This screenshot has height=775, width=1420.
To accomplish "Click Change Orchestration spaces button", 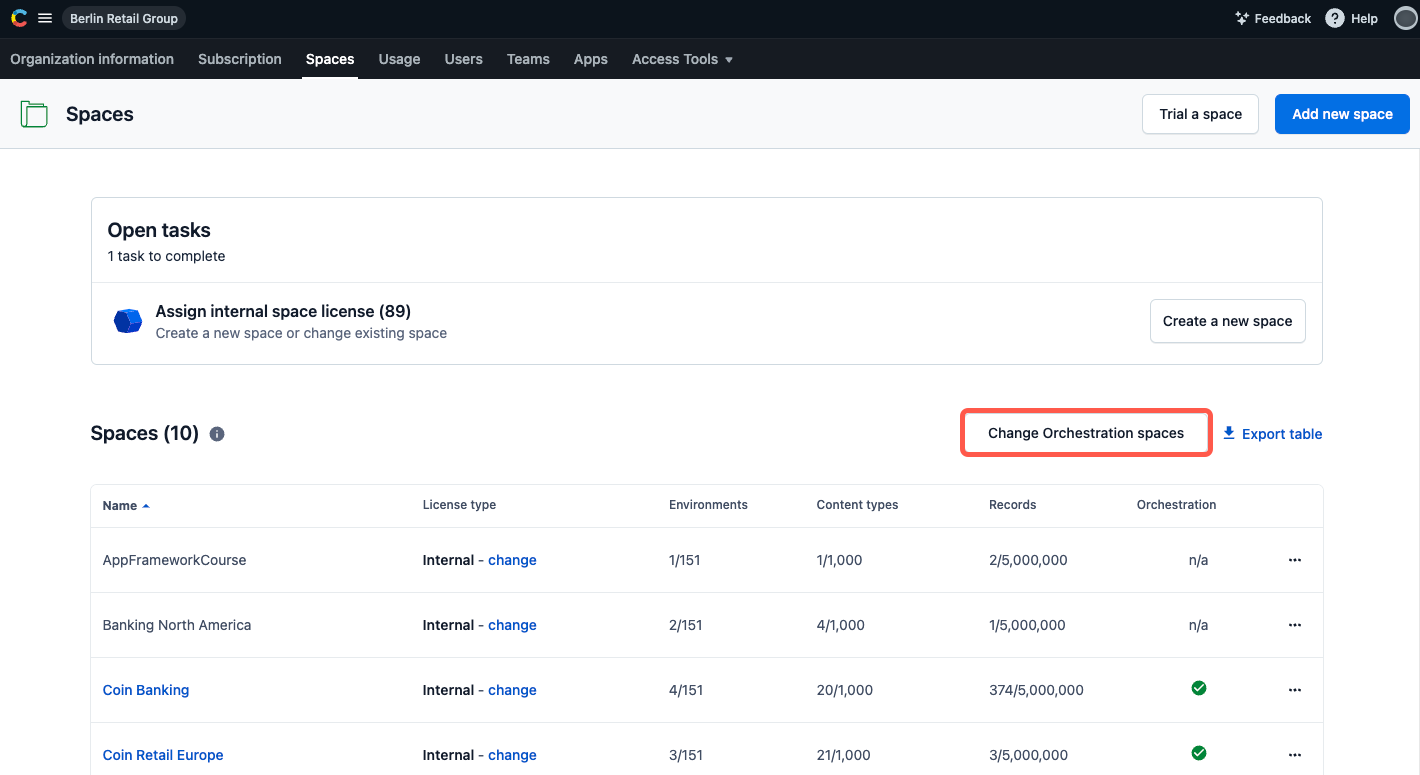I will pyautogui.click(x=1086, y=433).
